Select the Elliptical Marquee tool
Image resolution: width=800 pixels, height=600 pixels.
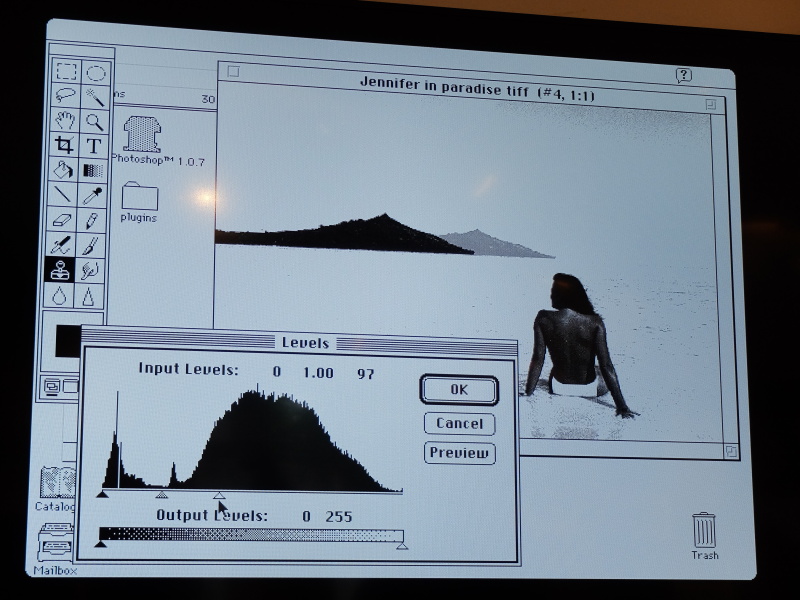pyautogui.click(x=95, y=73)
